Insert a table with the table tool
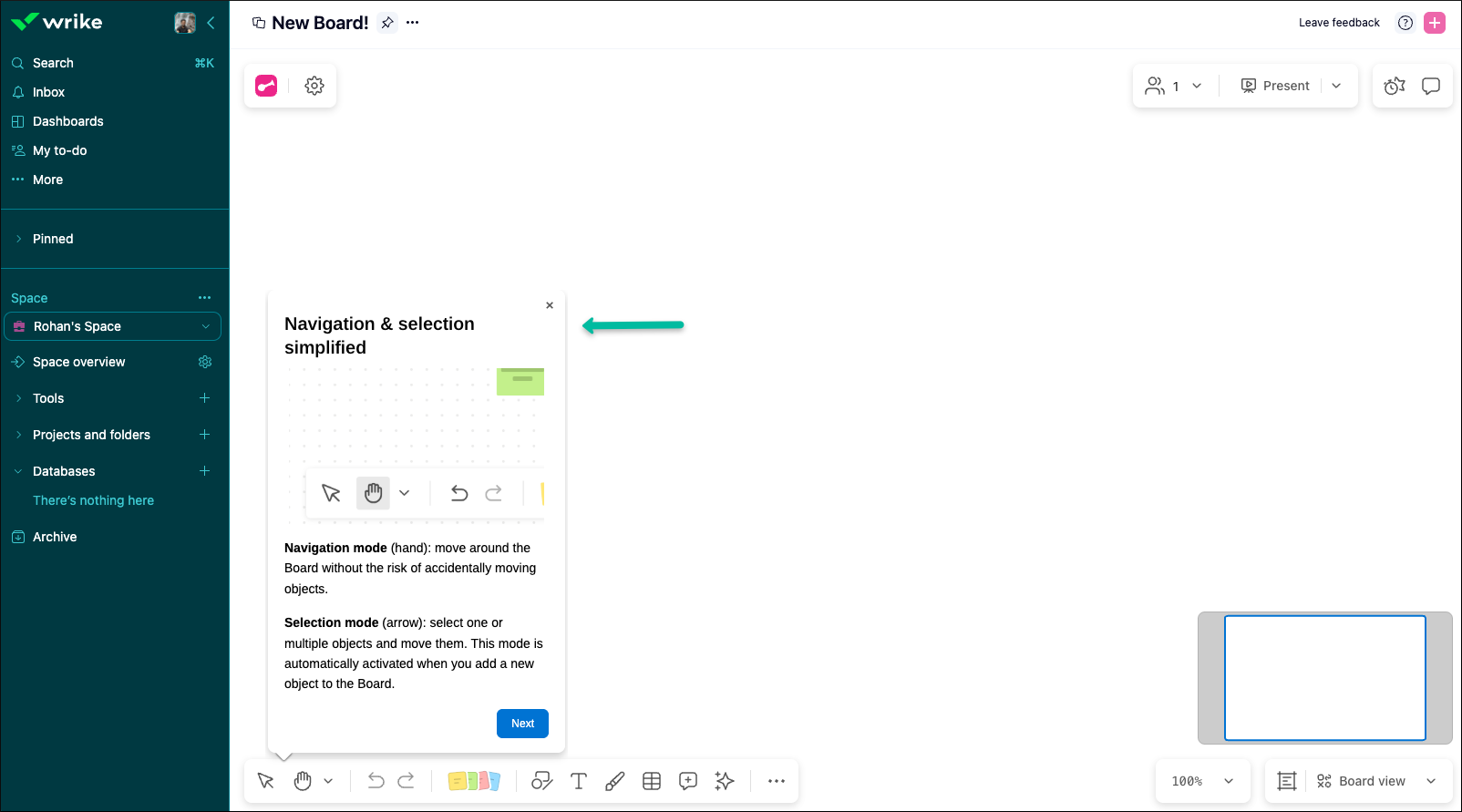 [652, 781]
